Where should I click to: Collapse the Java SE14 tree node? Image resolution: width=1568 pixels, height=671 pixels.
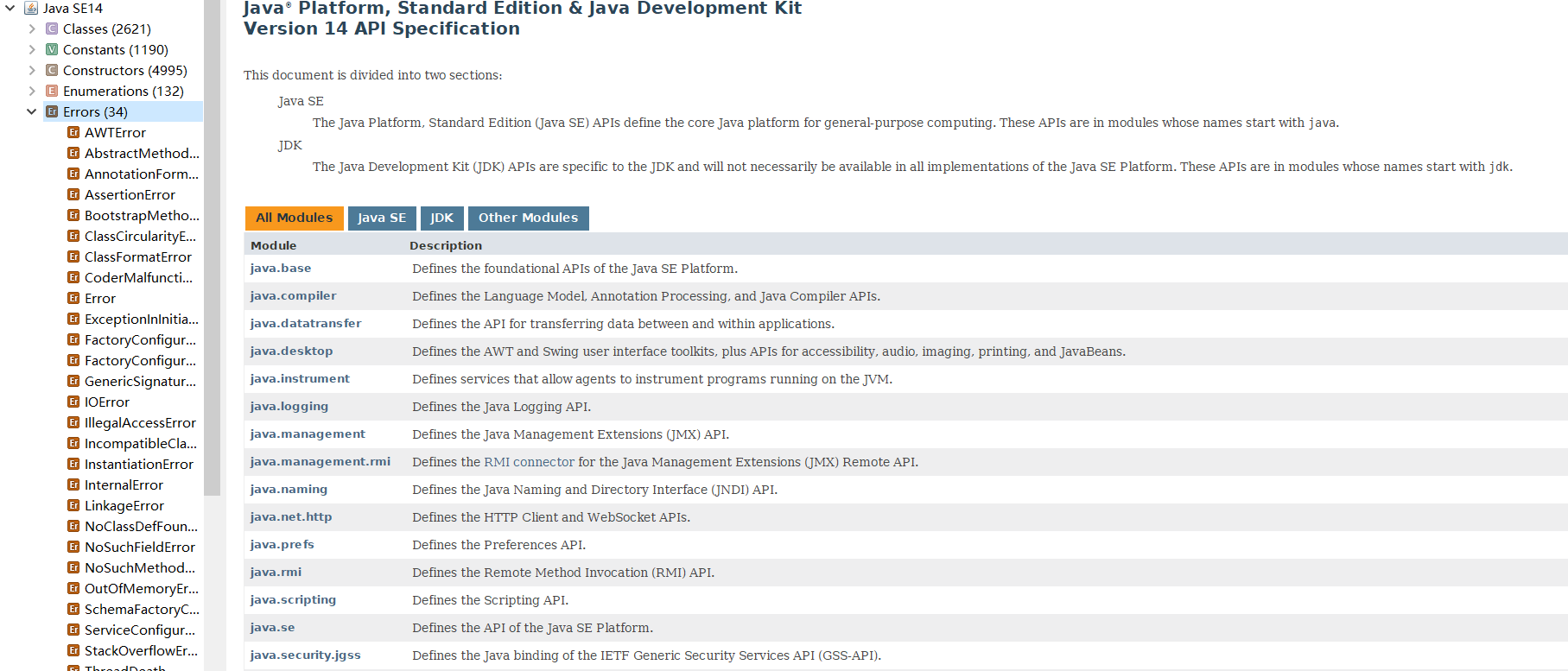pos(10,8)
